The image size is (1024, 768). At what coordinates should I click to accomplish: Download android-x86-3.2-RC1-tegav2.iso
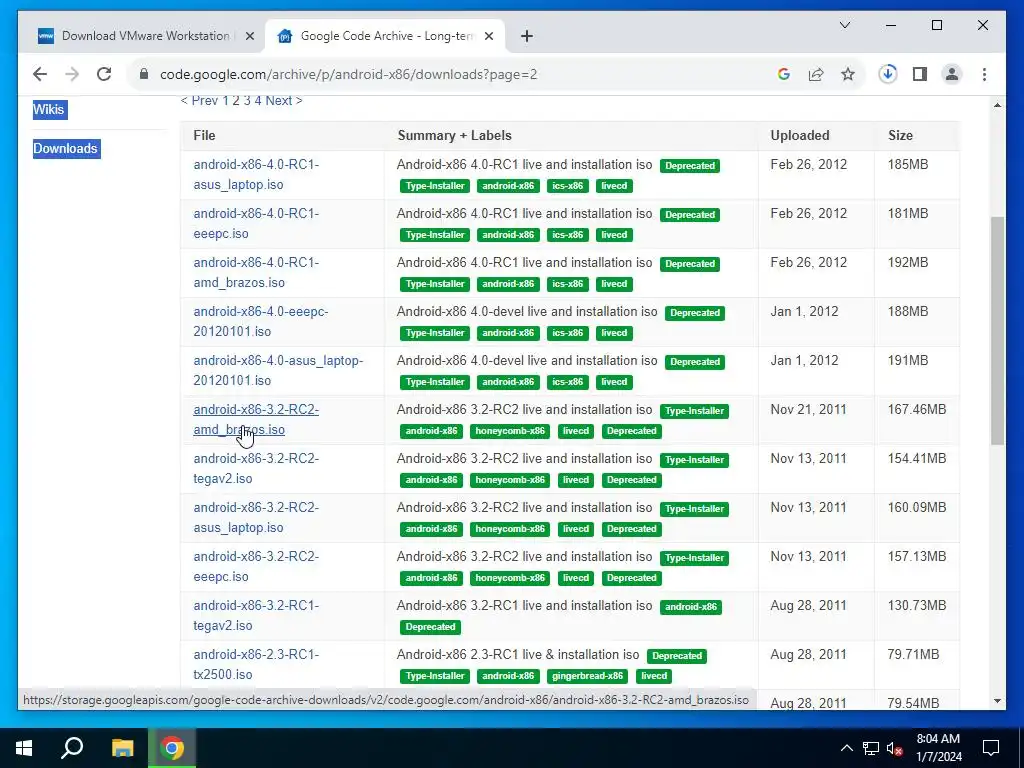click(256, 615)
